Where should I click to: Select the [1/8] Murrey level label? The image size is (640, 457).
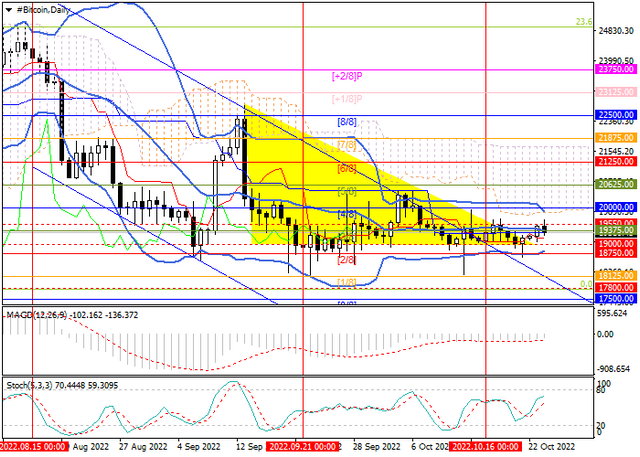click(x=347, y=282)
